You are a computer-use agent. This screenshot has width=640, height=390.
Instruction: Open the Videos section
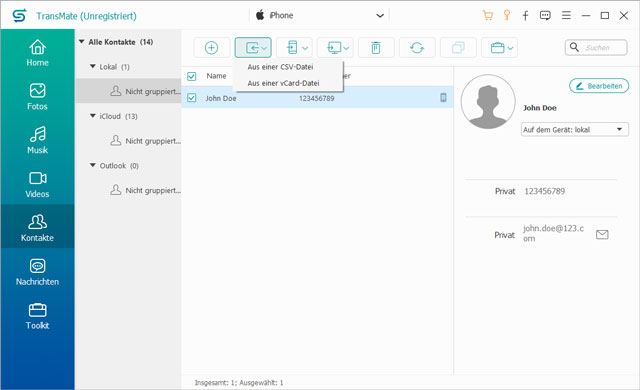37,184
